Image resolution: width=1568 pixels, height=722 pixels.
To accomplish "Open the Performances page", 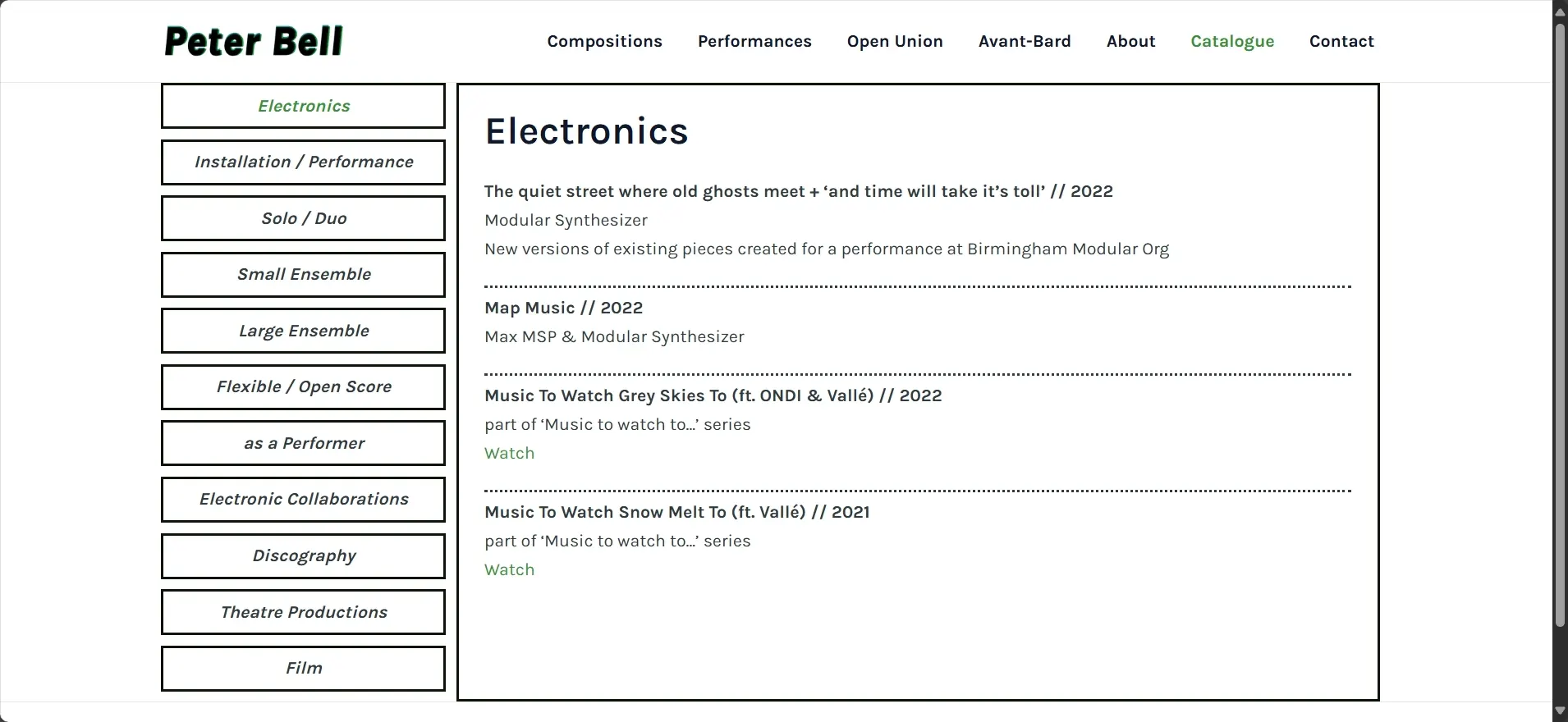I will point(754,41).
